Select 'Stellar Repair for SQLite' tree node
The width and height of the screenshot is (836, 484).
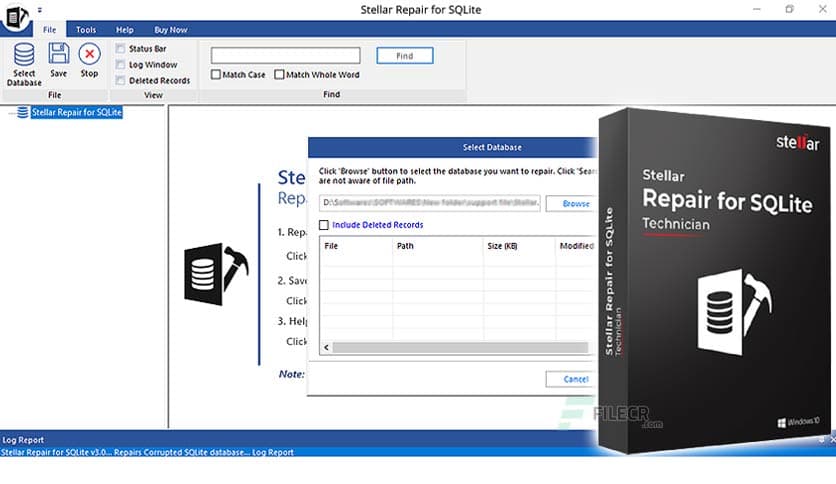coord(77,112)
